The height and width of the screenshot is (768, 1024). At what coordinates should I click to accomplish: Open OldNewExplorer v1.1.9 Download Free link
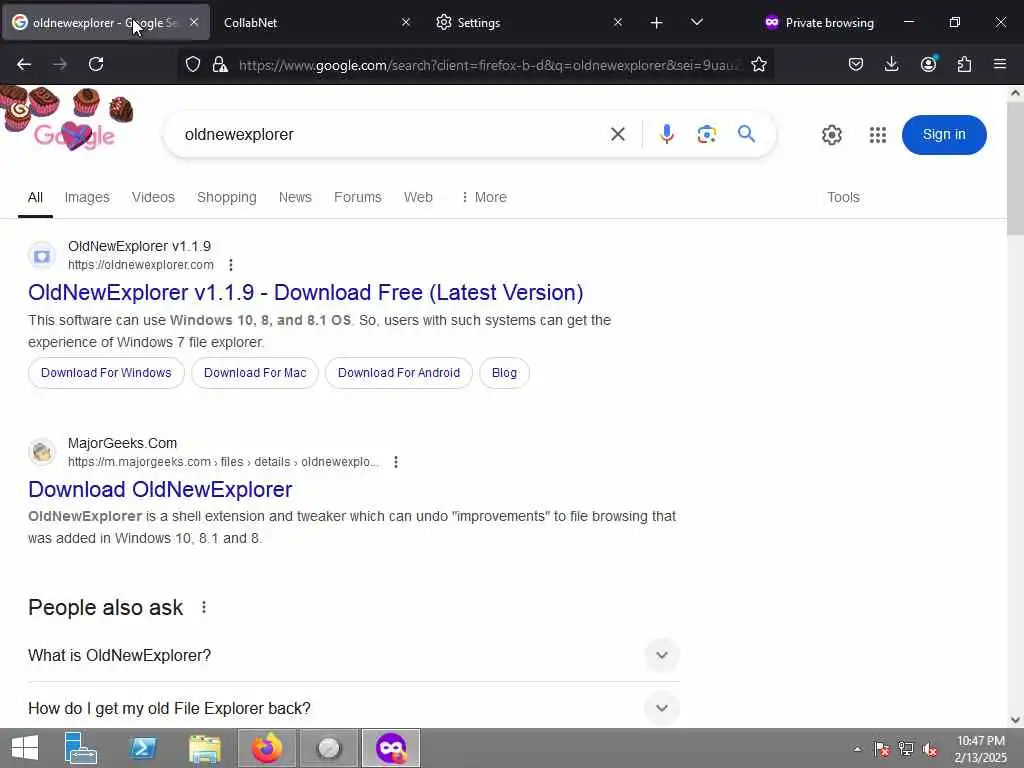[306, 293]
